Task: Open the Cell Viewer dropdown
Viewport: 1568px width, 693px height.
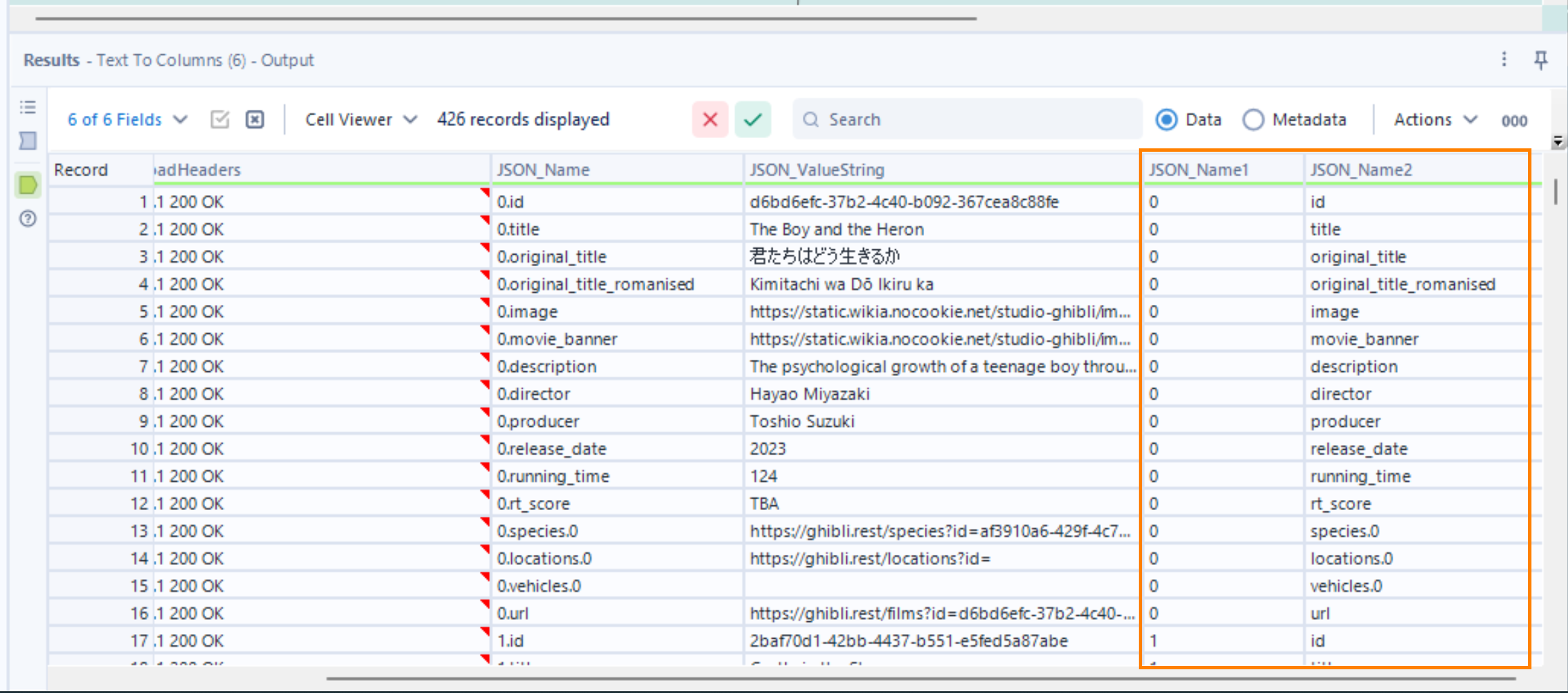Action: pos(360,120)
